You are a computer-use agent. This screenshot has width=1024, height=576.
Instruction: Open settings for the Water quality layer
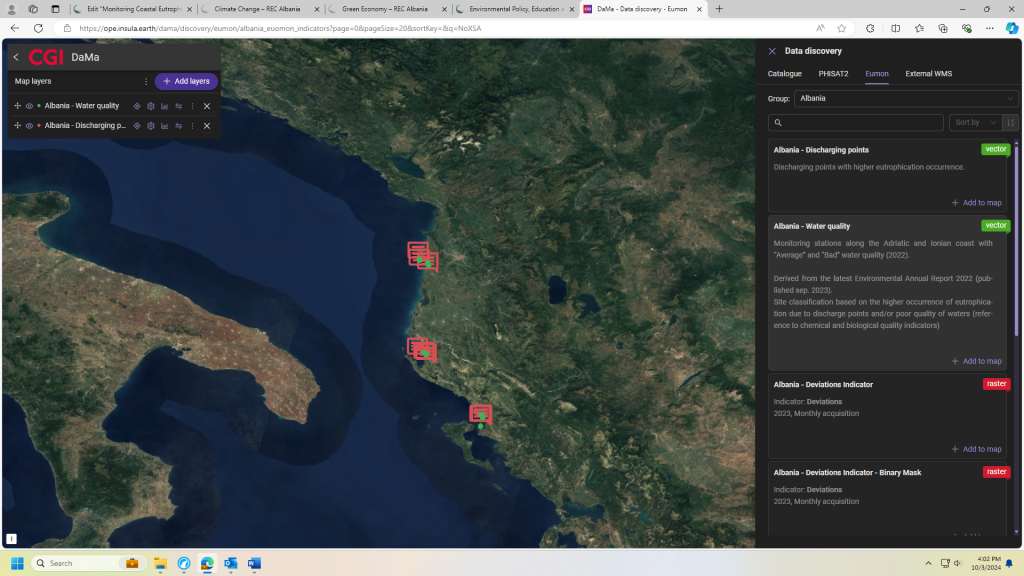click(x=151, y=106)
